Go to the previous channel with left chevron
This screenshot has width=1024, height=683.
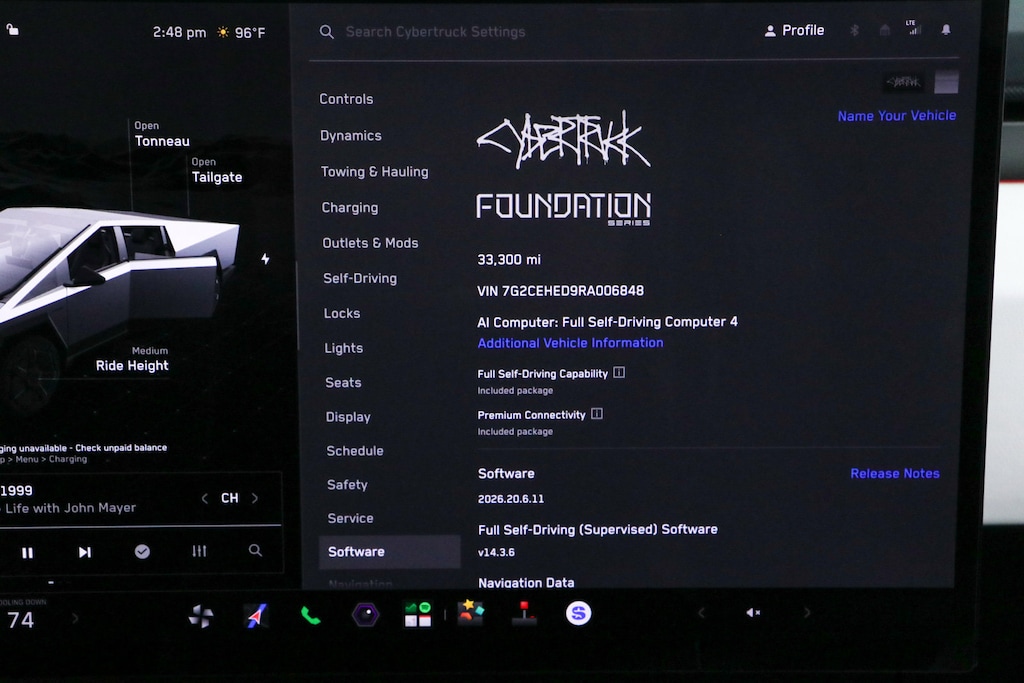(x=204, y=498)
